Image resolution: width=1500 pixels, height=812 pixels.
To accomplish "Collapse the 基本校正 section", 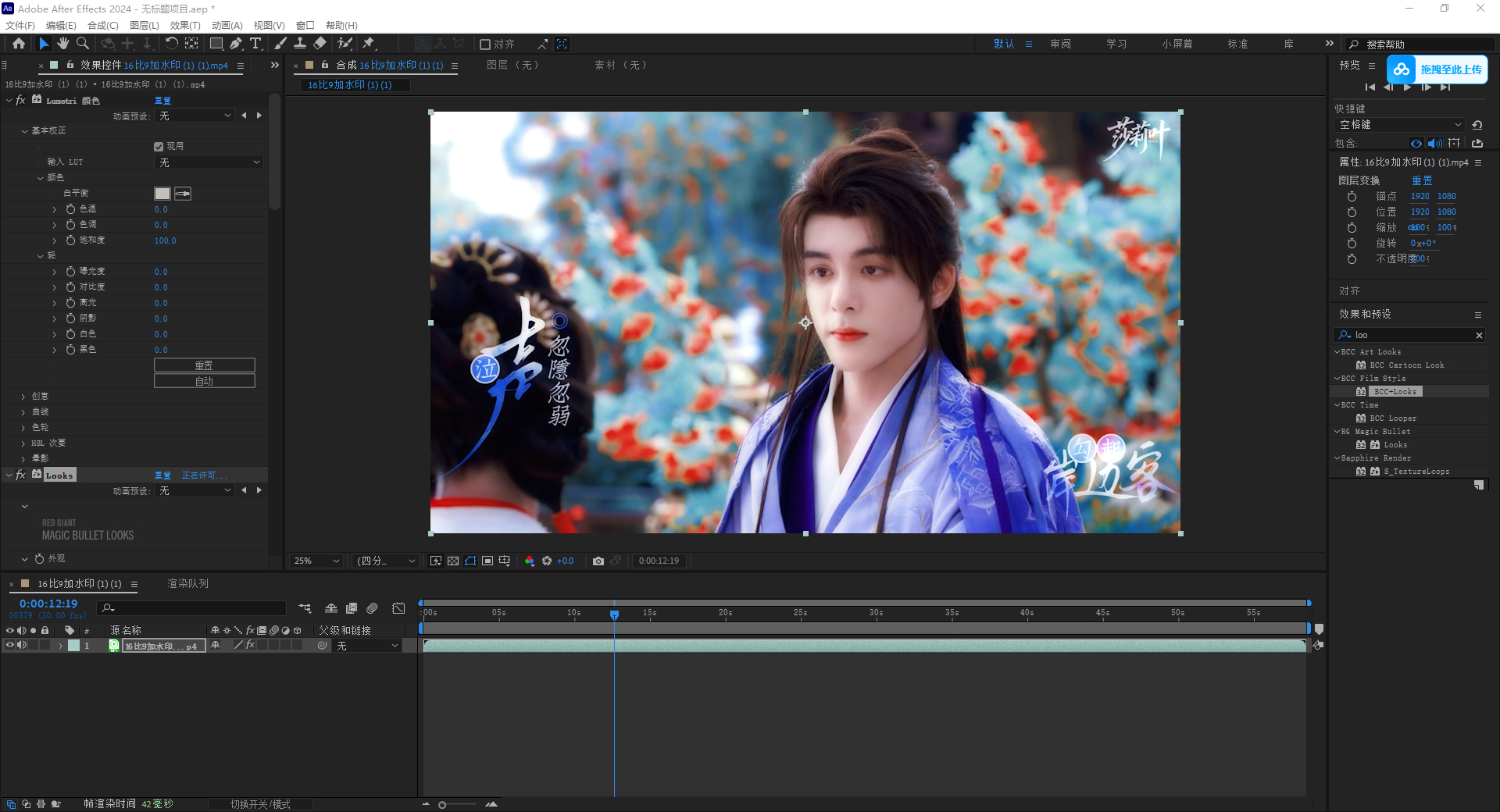I will (25, 131).
